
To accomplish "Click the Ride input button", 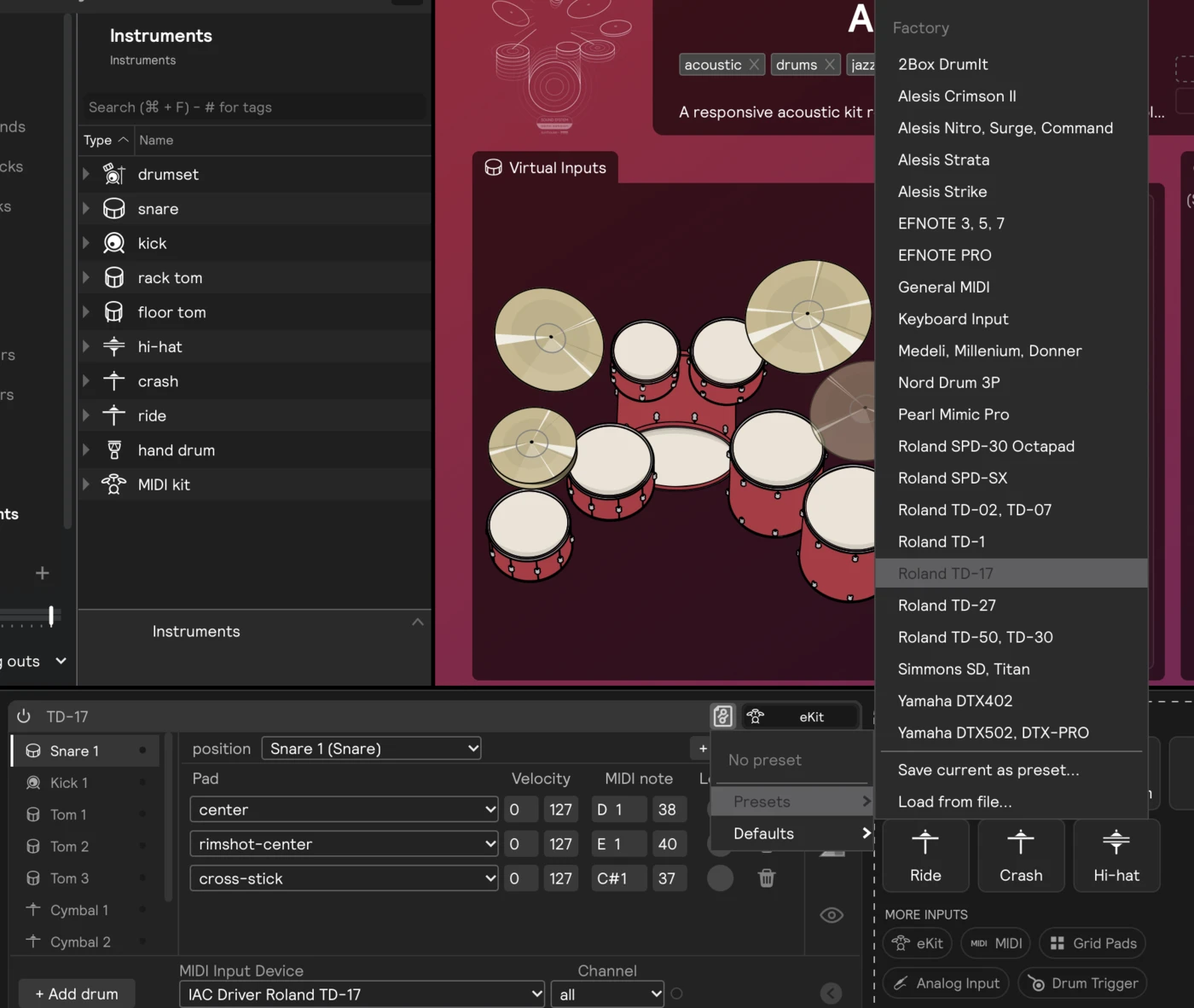I will click(x=925, y=855).
